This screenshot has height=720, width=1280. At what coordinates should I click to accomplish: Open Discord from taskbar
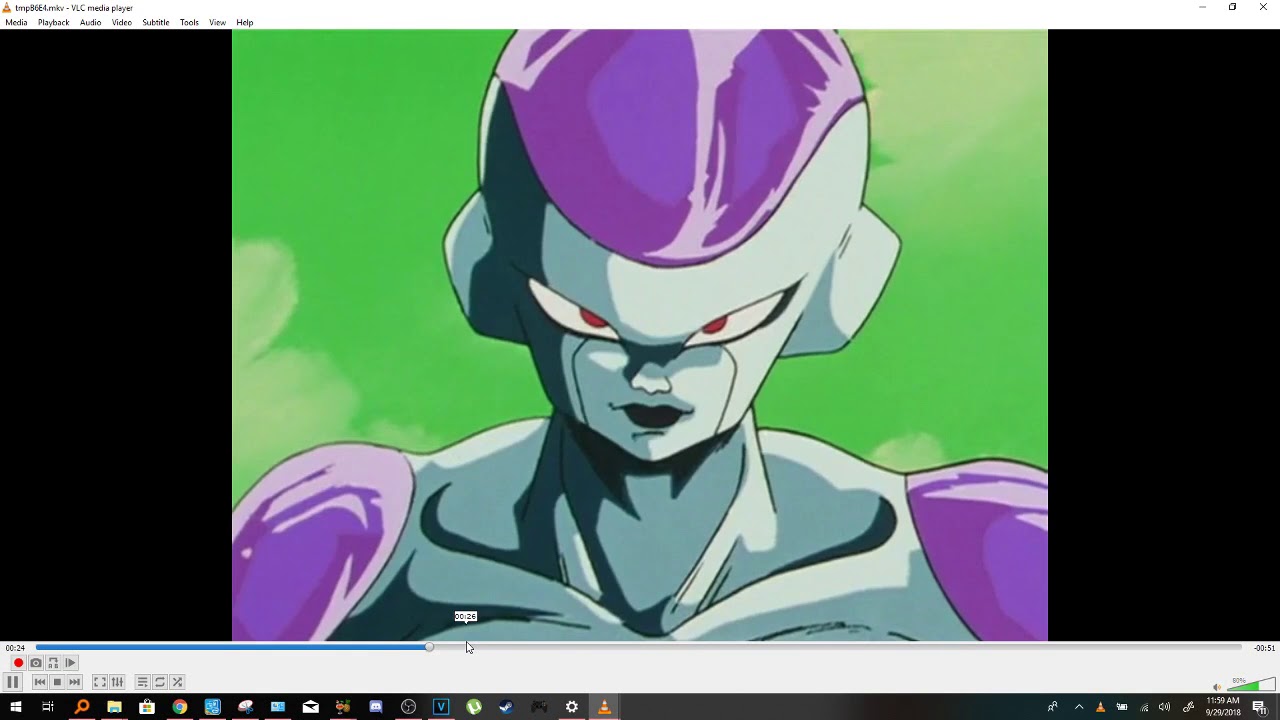point(375,707)
